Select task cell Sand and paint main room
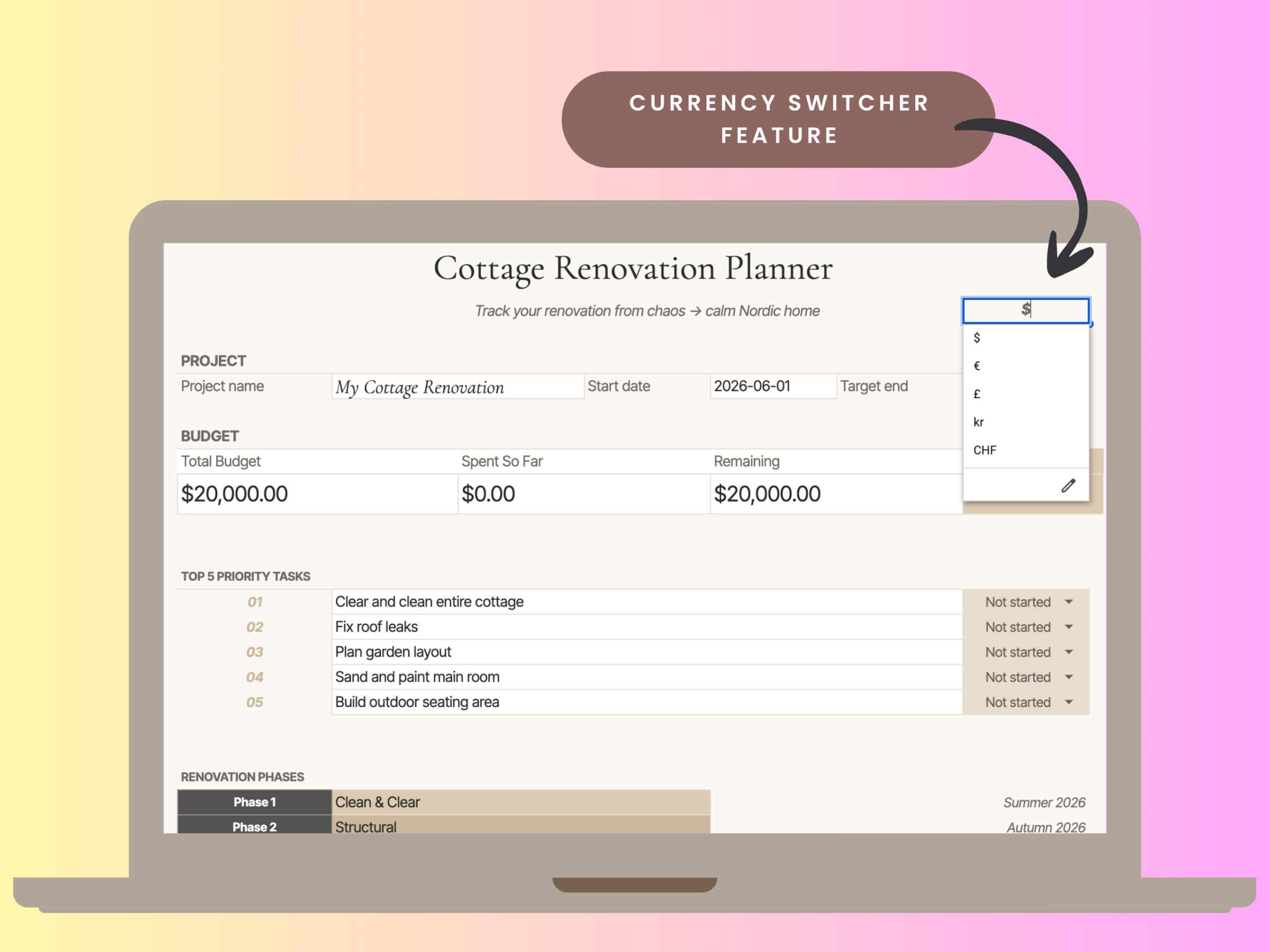Viewport: 1270px width, 952px height. tap(647, 677)
